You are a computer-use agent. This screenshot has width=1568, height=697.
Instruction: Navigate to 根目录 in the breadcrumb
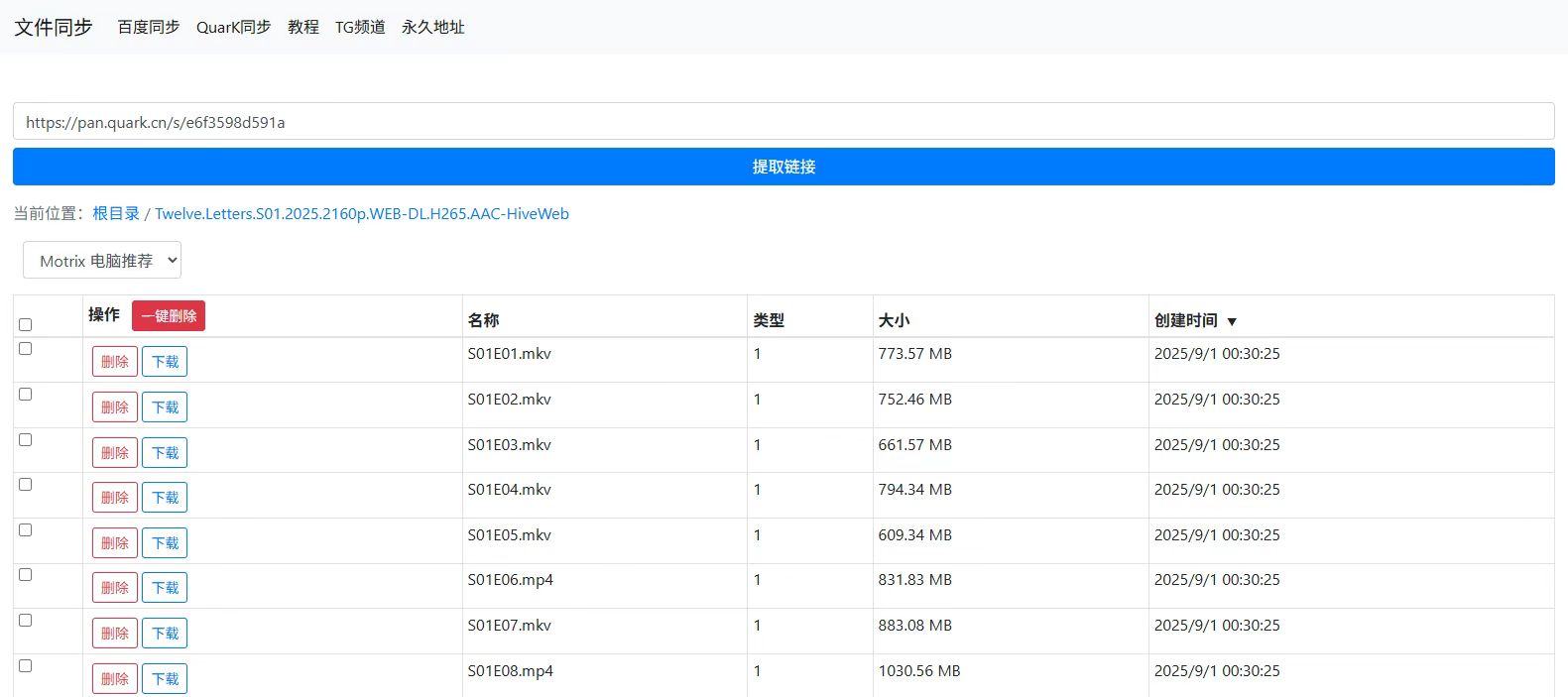116,213
